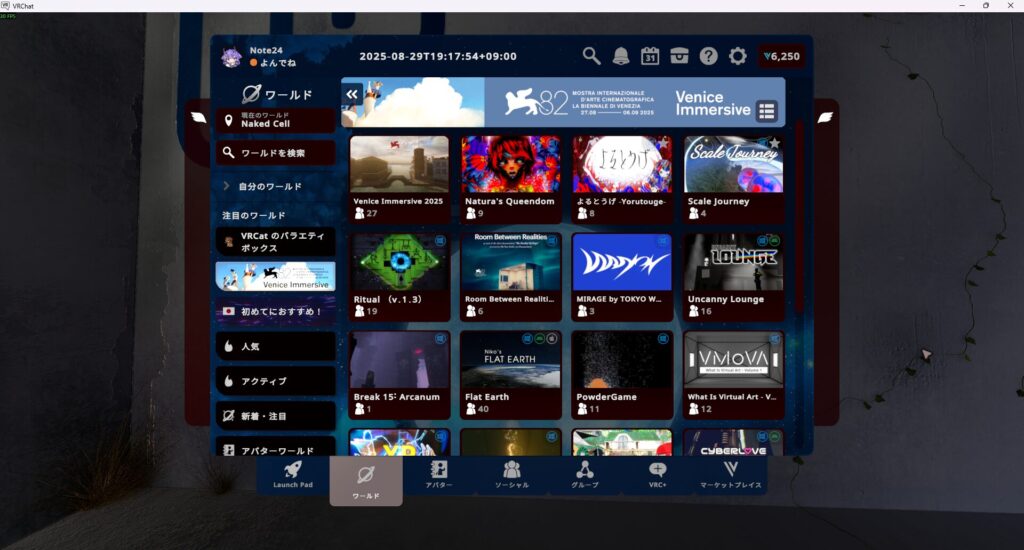1024x550 pixels.
Task: Open マーケットプレイス tab
Action: pos(731,475)
